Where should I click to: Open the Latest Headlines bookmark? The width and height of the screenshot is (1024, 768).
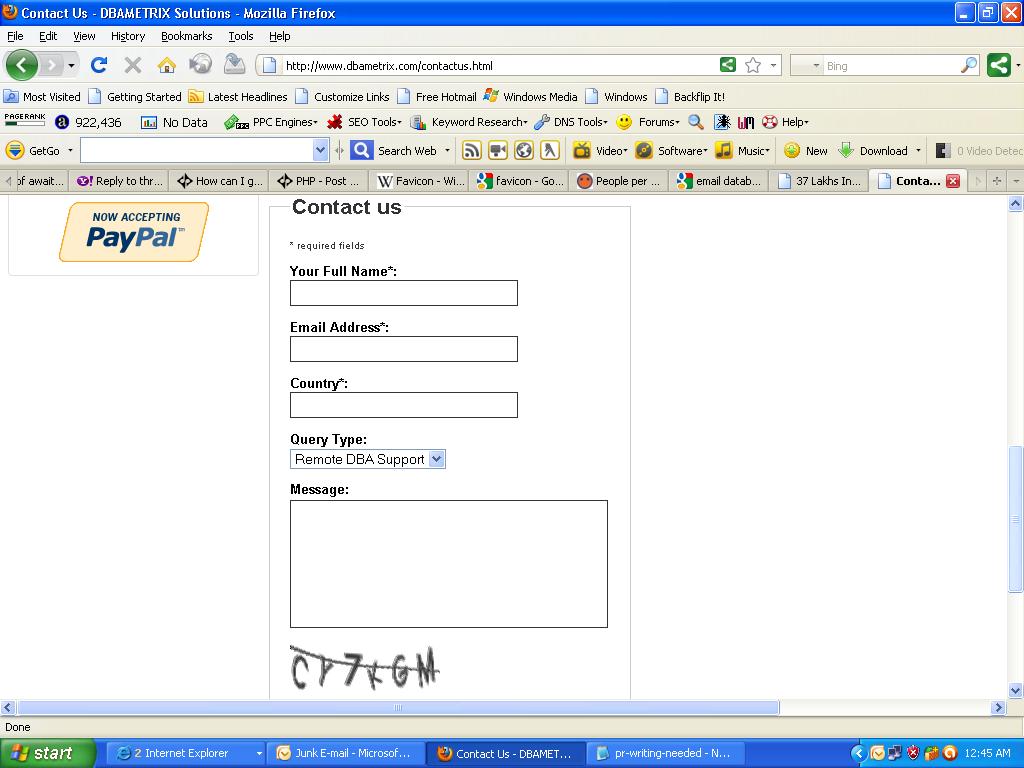pyautogui.click(x=238, y=97)
